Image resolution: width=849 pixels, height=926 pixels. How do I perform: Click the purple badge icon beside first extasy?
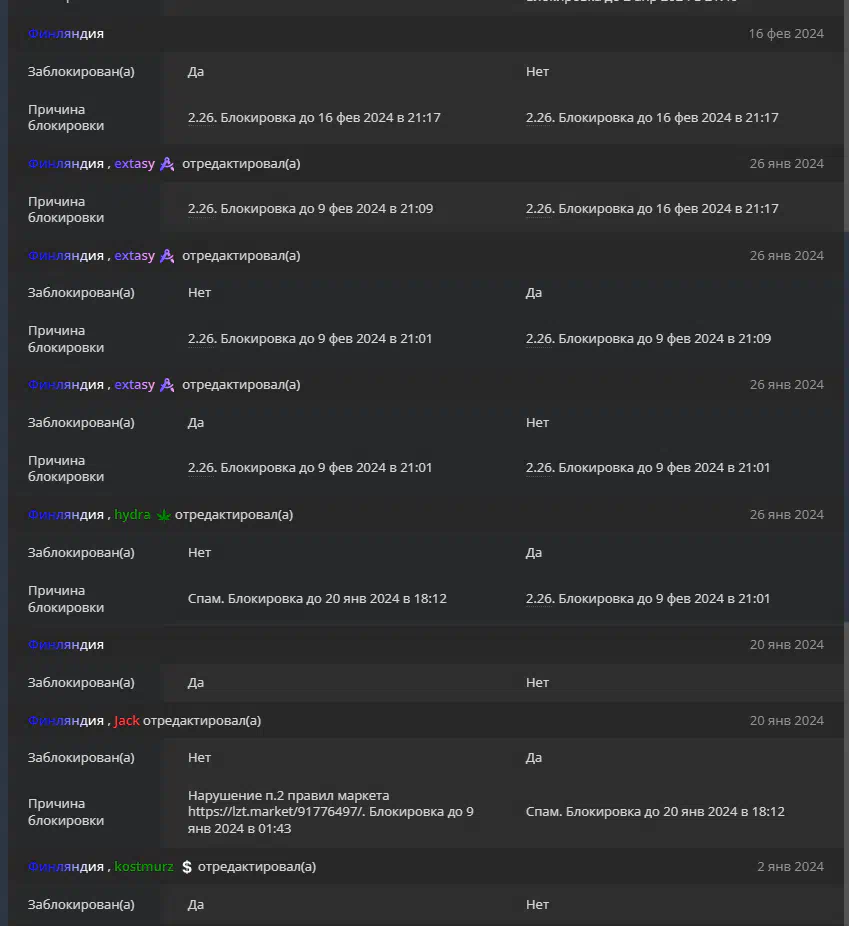click(x=167, y=164)
